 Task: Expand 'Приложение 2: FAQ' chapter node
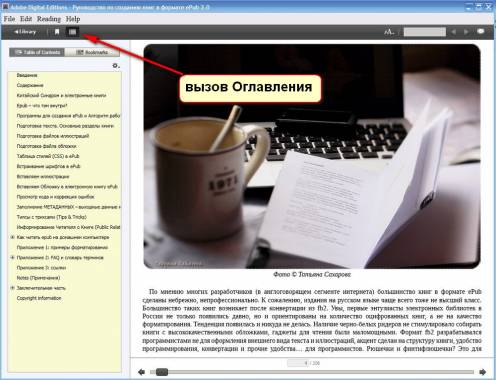tap(12, 257)
